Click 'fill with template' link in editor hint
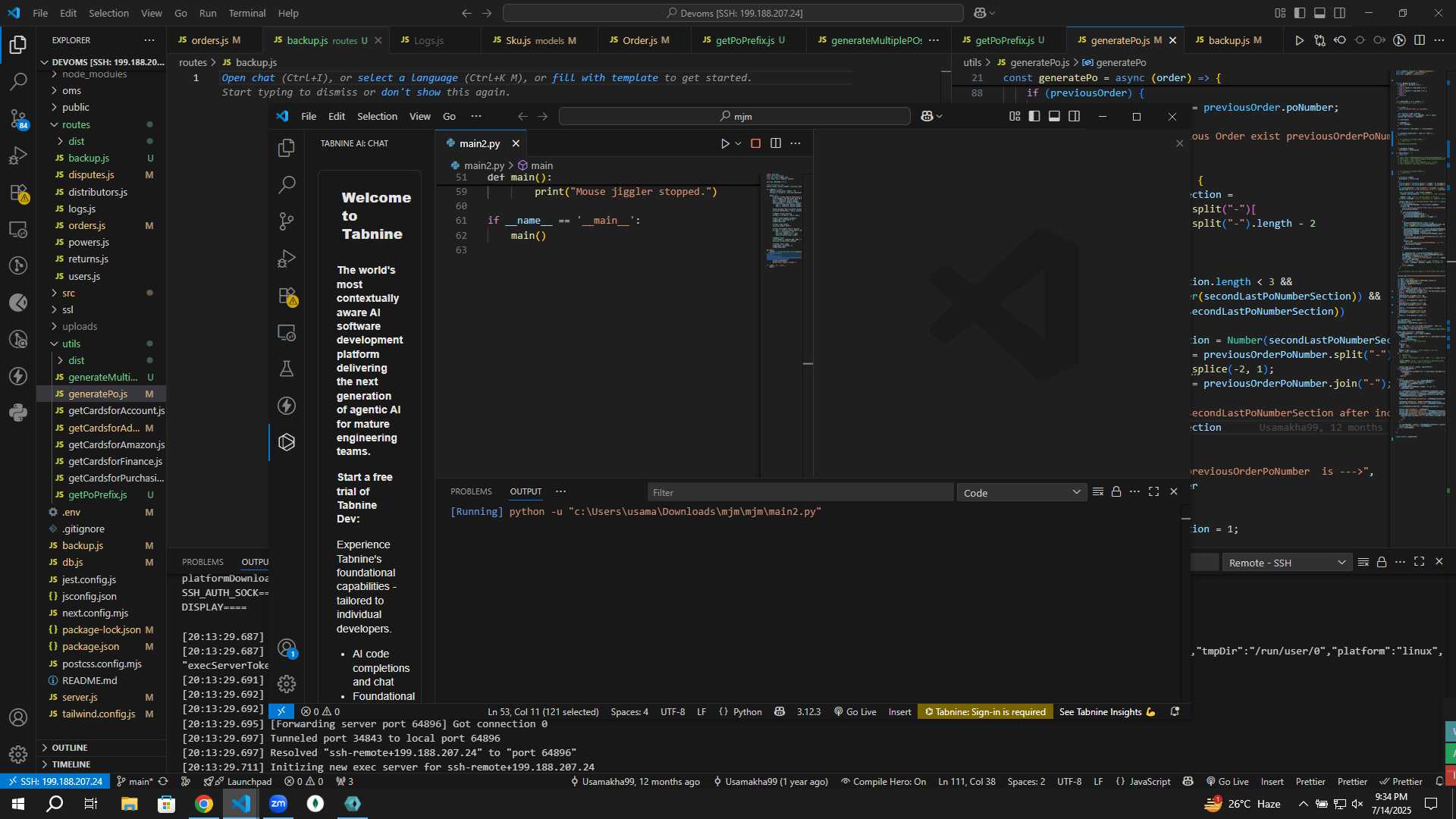 pos(604,78)
